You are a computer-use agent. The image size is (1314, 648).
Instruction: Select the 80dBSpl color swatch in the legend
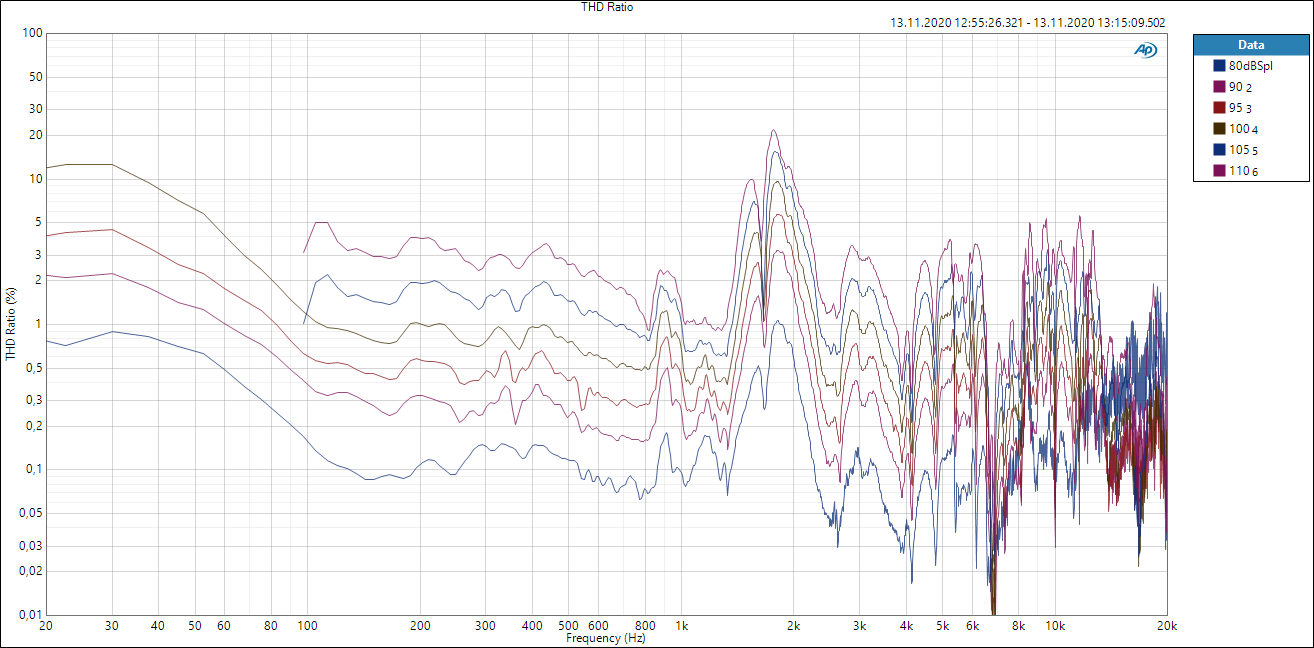click(x=1219, y=66)
